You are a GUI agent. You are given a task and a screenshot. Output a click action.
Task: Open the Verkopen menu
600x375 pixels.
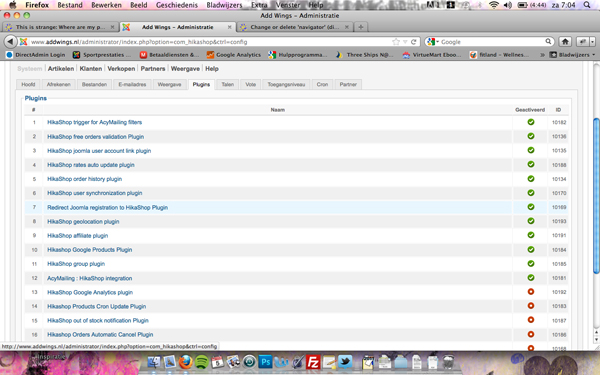coord(121,68)
